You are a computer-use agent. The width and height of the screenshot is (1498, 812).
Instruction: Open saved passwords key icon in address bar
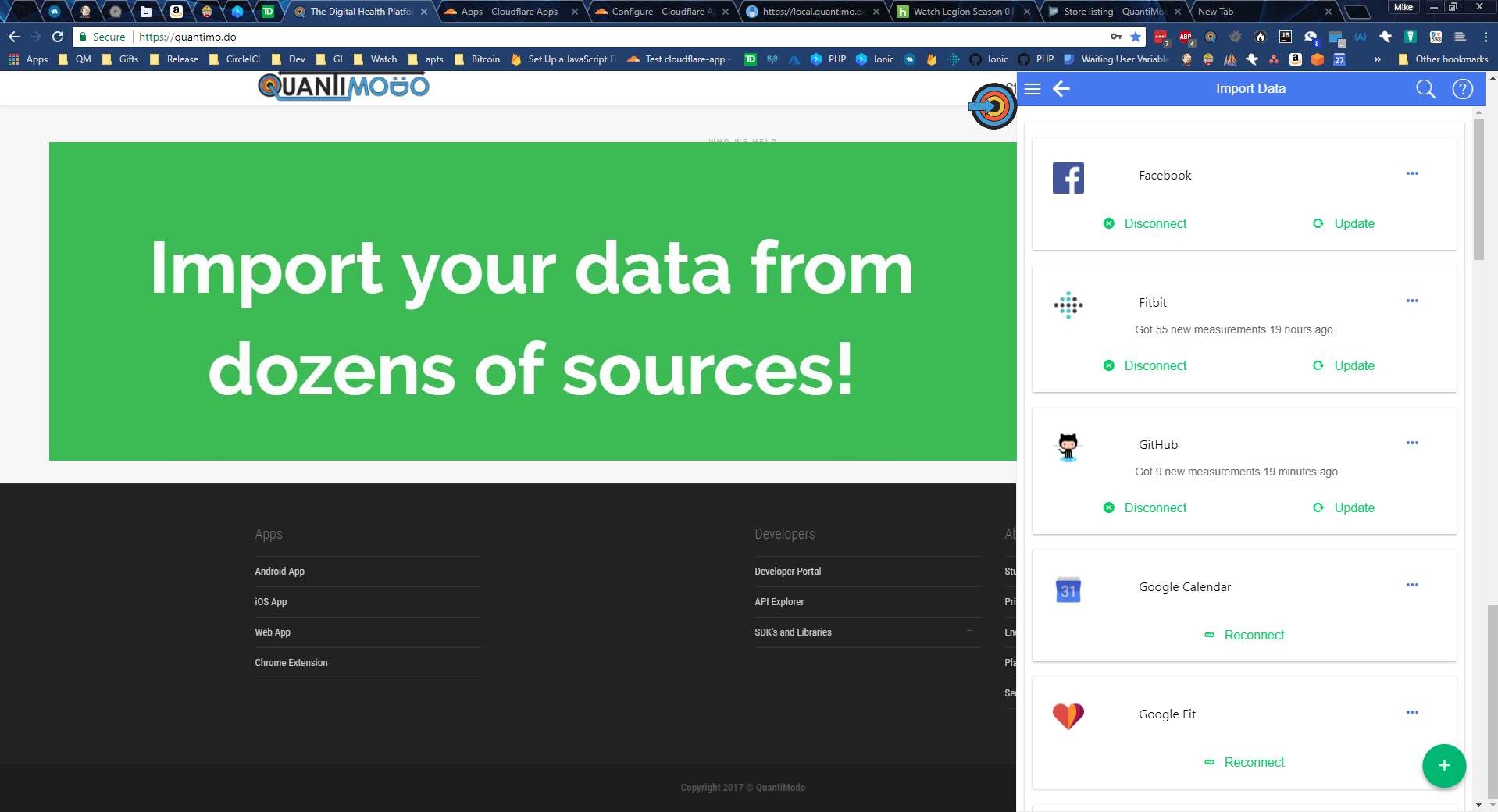point(1116,37)
